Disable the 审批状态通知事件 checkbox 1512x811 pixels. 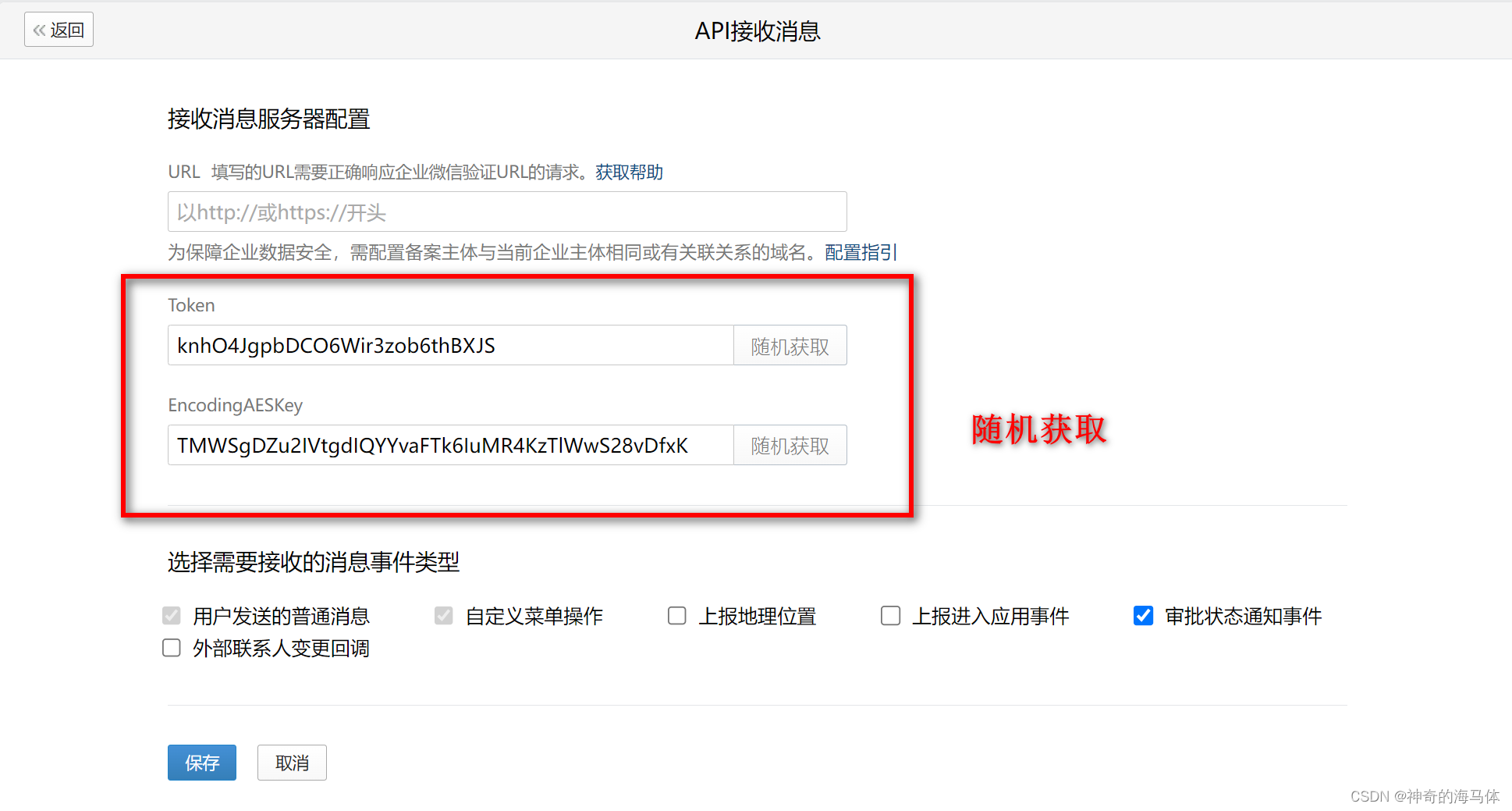pos(1142,616)
